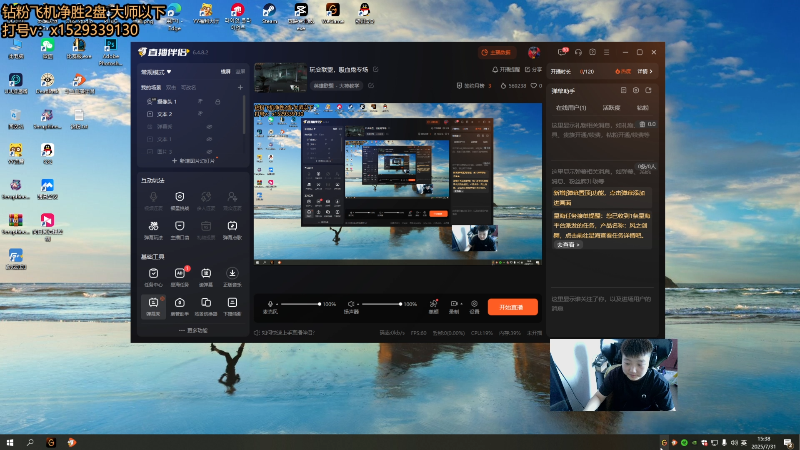Viewport: 800px width, 450px height.
Task: Open the hamburger menu in title bar
Action: coord(607,52)
